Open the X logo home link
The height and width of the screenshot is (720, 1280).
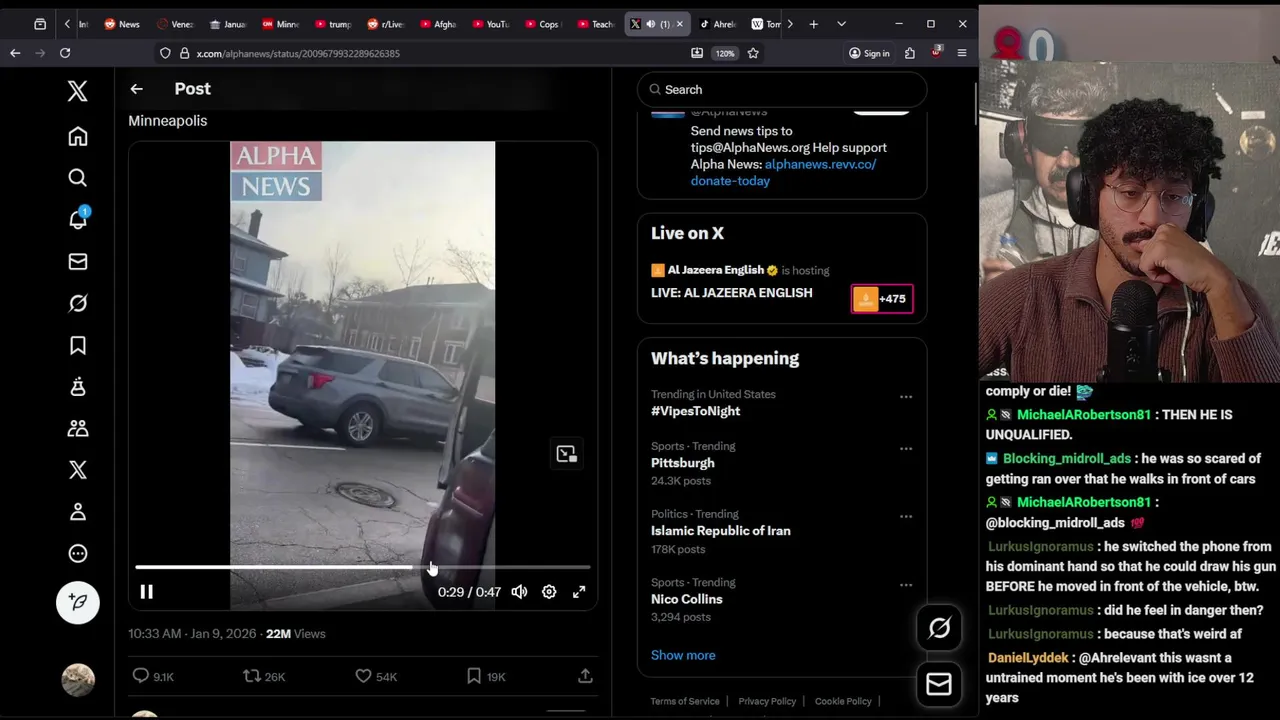[x=77, y=91]
